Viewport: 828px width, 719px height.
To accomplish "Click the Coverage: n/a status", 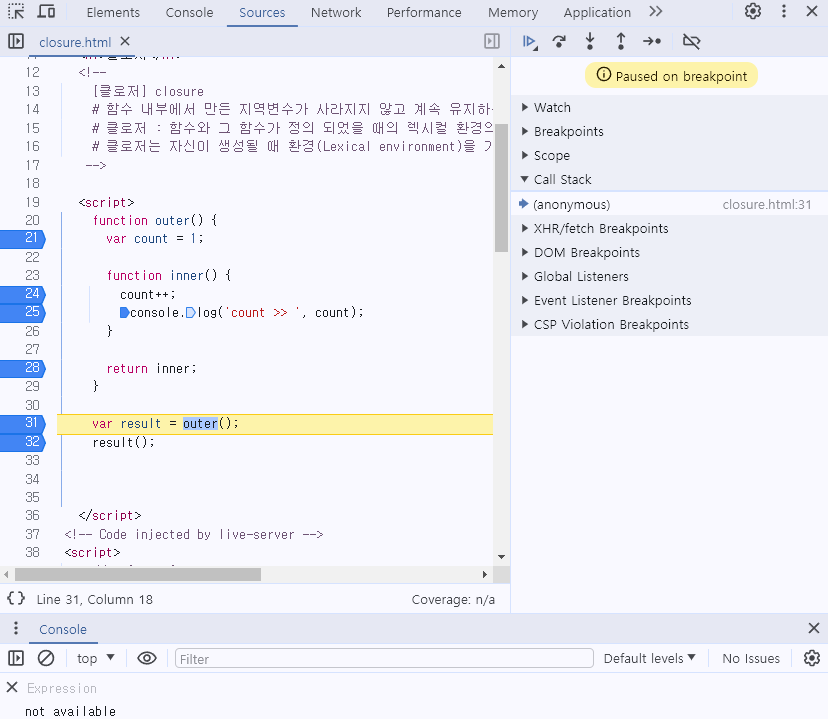I will coord(453,600).
